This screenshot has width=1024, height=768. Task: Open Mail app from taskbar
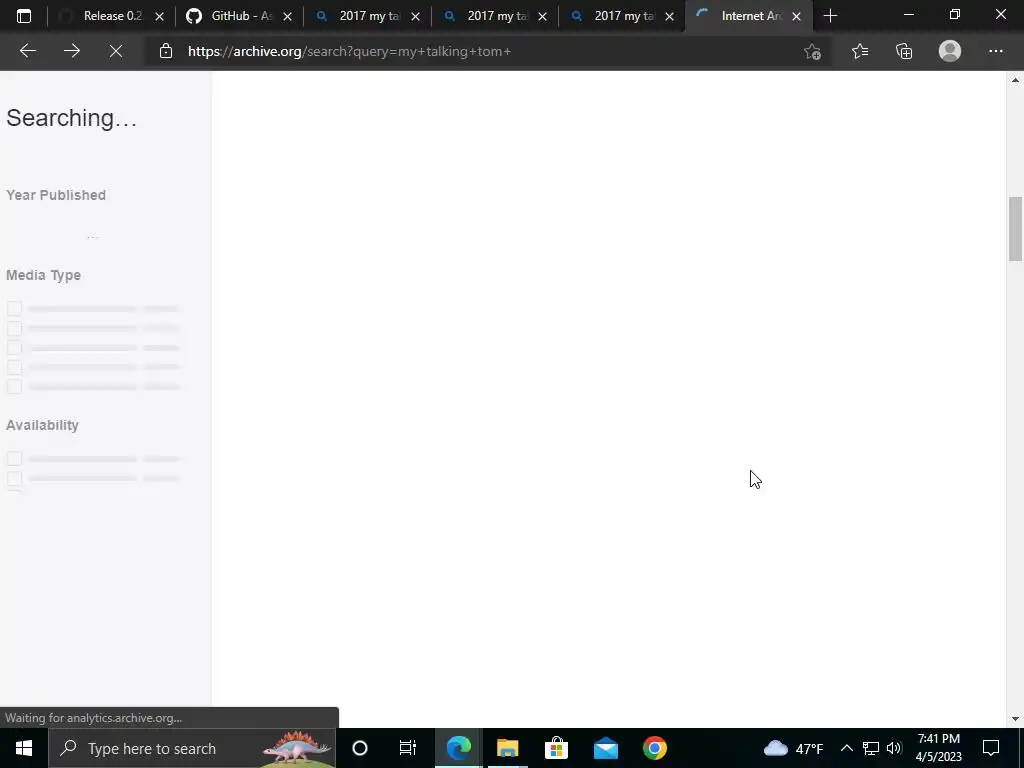(605, 748)
